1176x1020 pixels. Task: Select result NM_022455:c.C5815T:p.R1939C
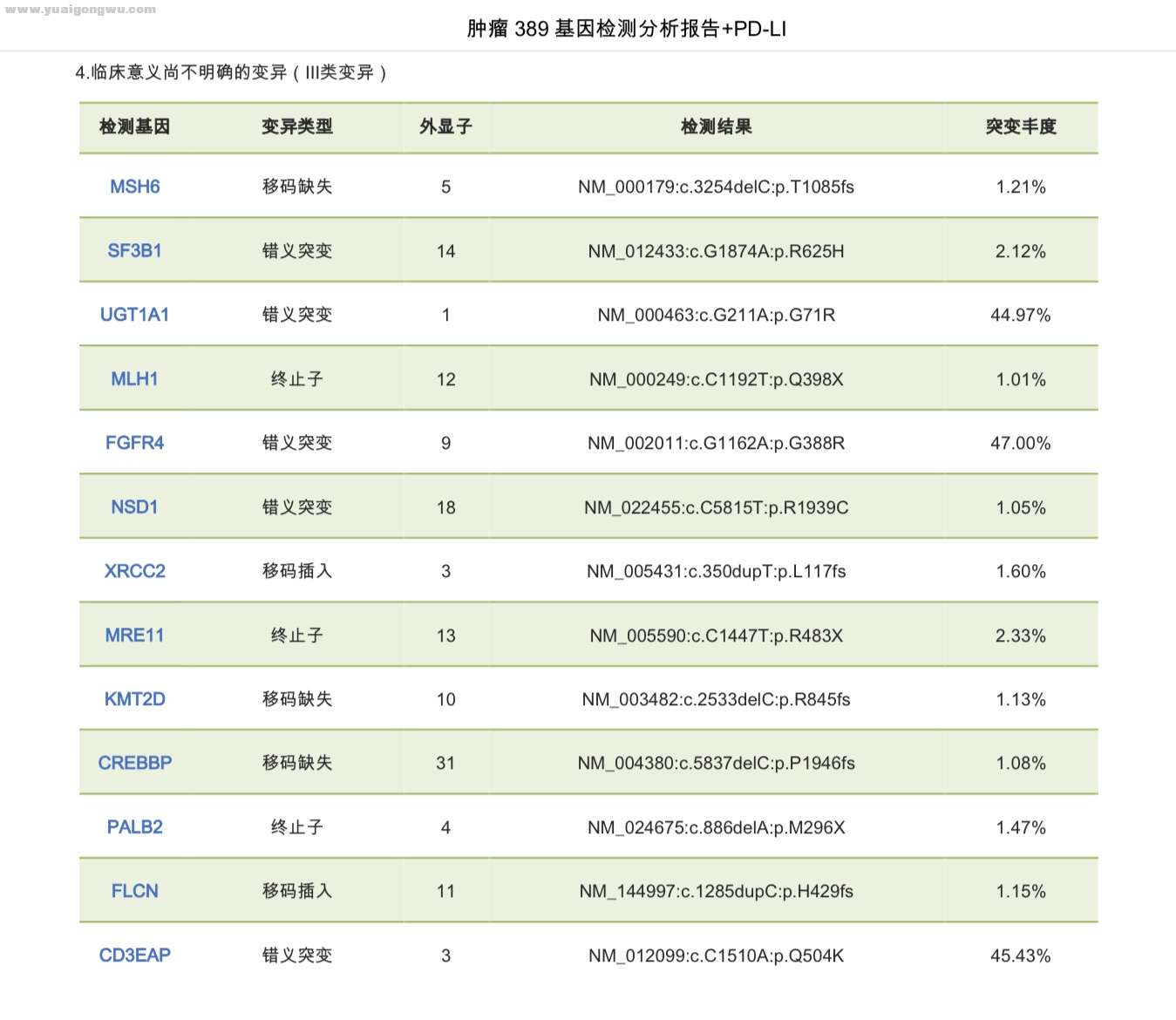(717, 507)
